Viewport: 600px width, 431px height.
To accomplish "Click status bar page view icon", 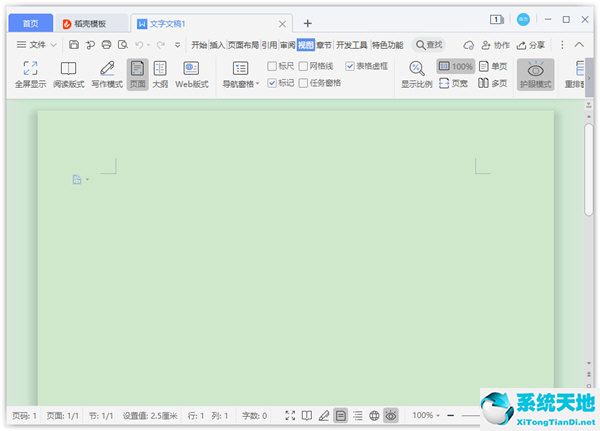I will 341,415.
